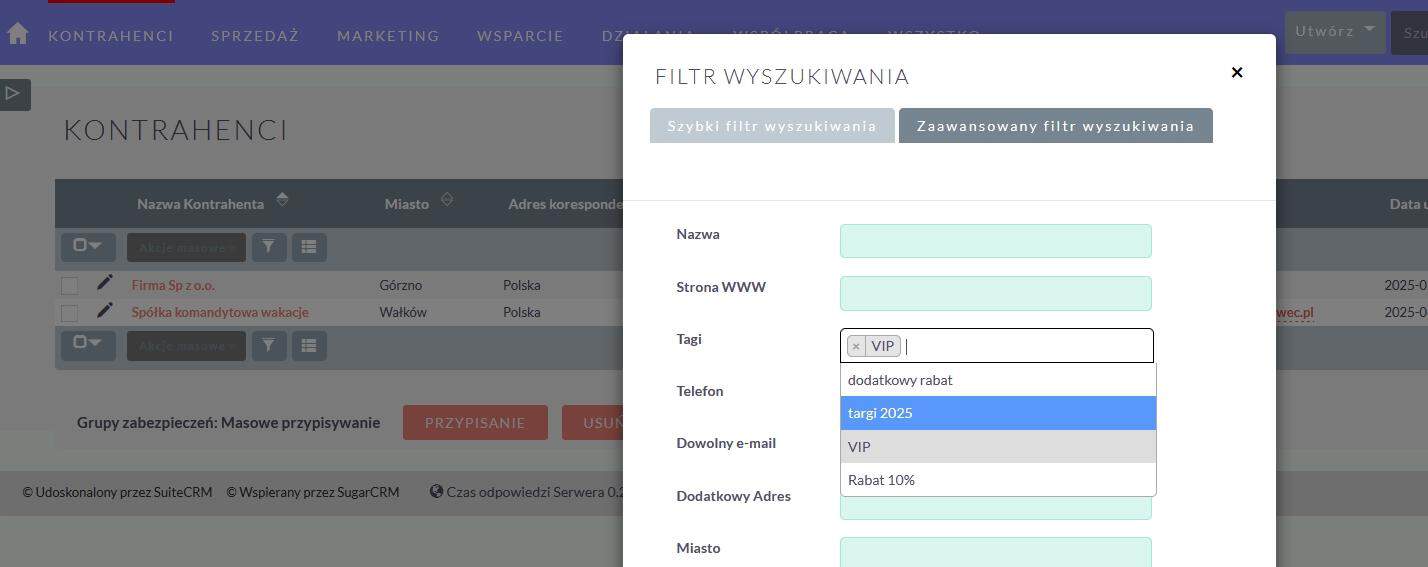Open the Utwórz dropdown

pos(1333,31)
